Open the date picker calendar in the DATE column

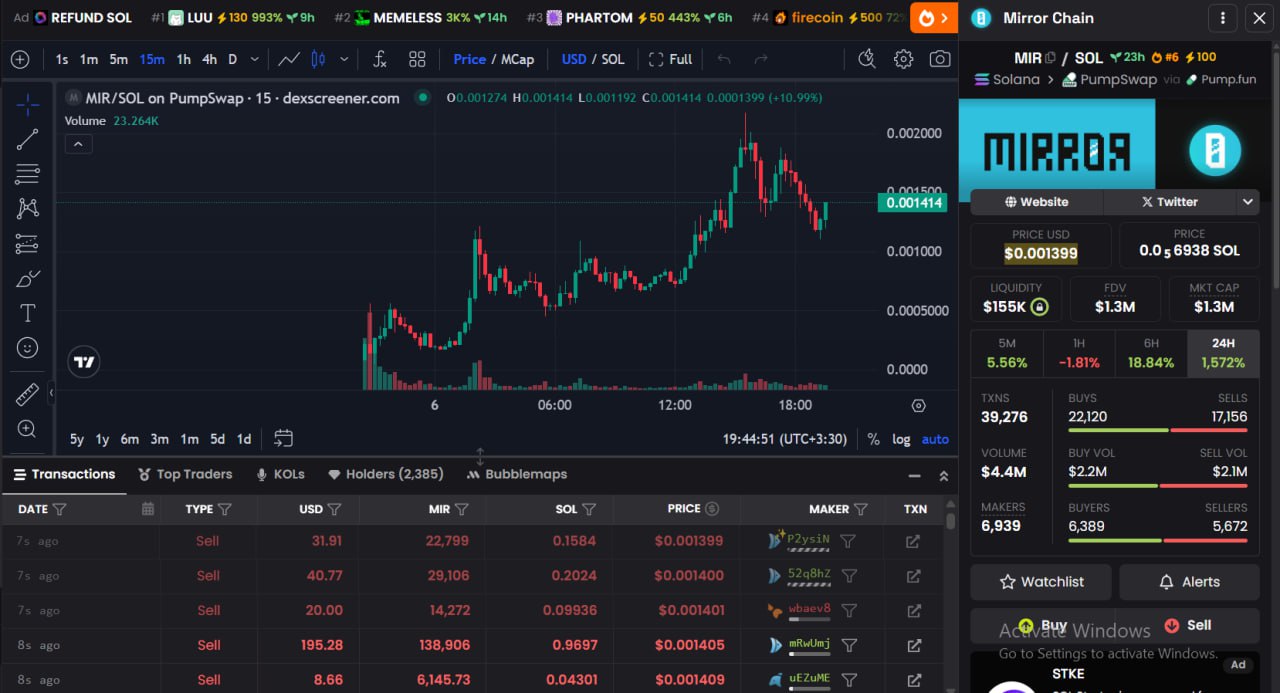point(148,509)
